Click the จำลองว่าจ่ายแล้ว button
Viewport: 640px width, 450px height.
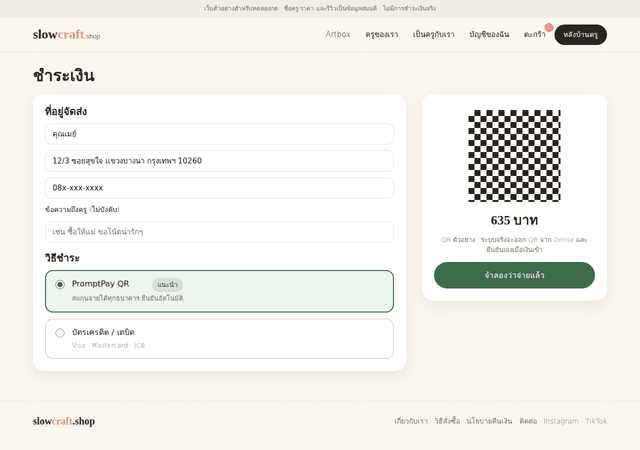pos(514,275)
